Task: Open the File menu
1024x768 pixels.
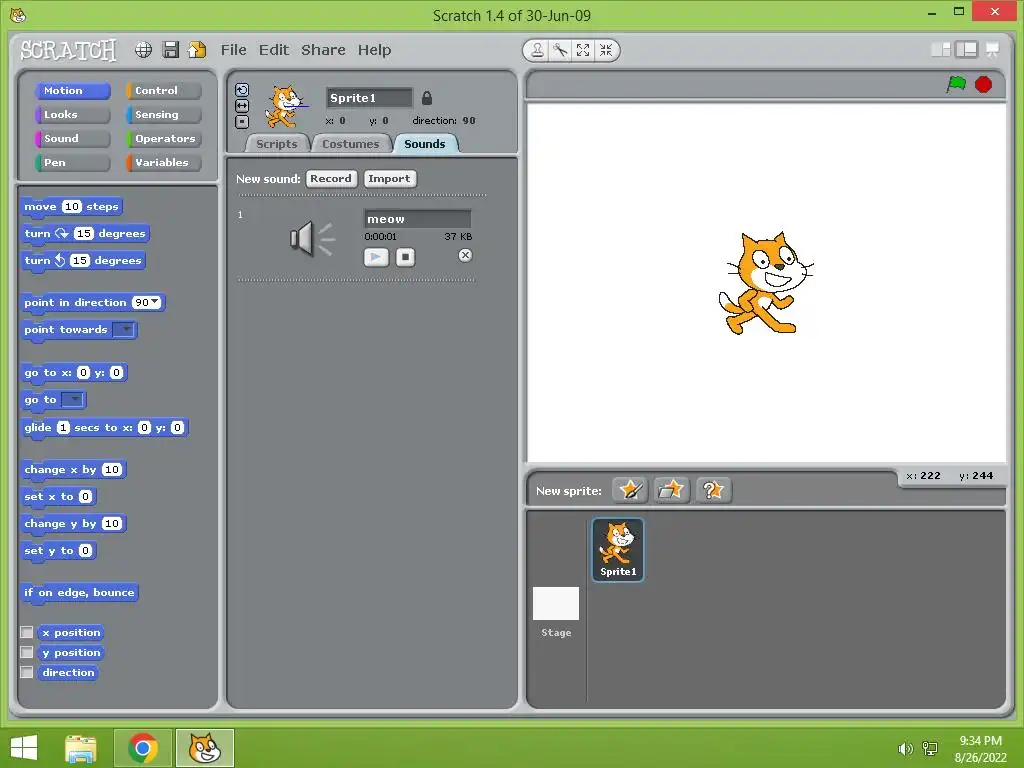Action: click(233, 50)
